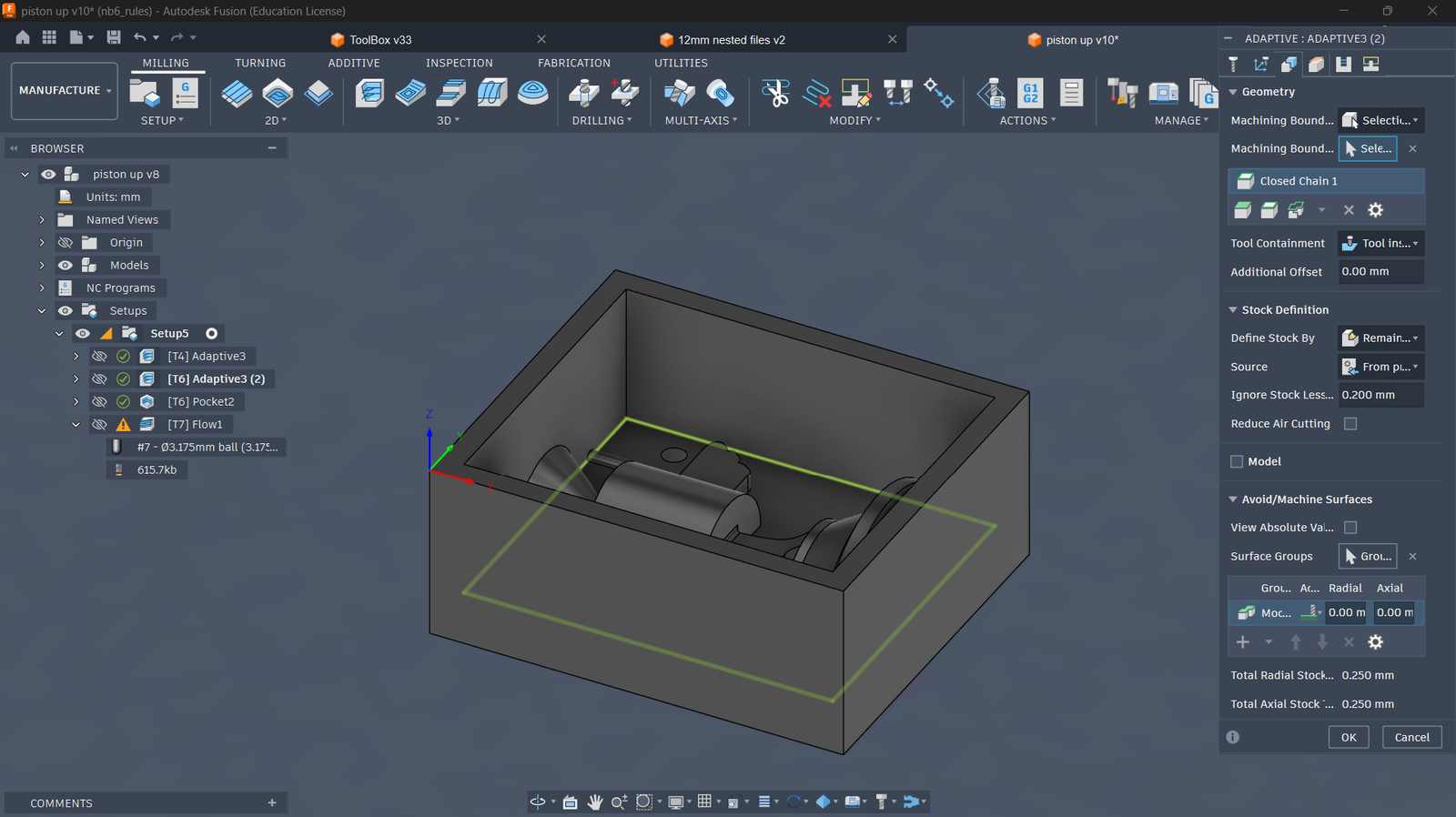
Task: Enable View Absolute Values checkbox
Action: click(x=1350, y=528)
